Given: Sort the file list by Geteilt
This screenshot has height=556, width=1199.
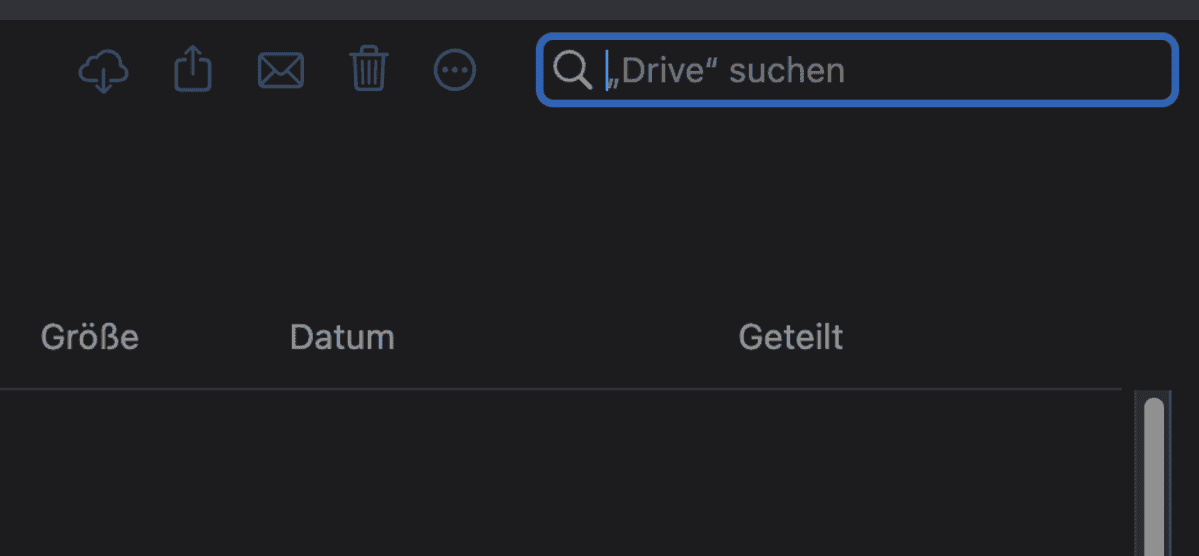Looking at the screenshot, I should click(x=791, y=338).
